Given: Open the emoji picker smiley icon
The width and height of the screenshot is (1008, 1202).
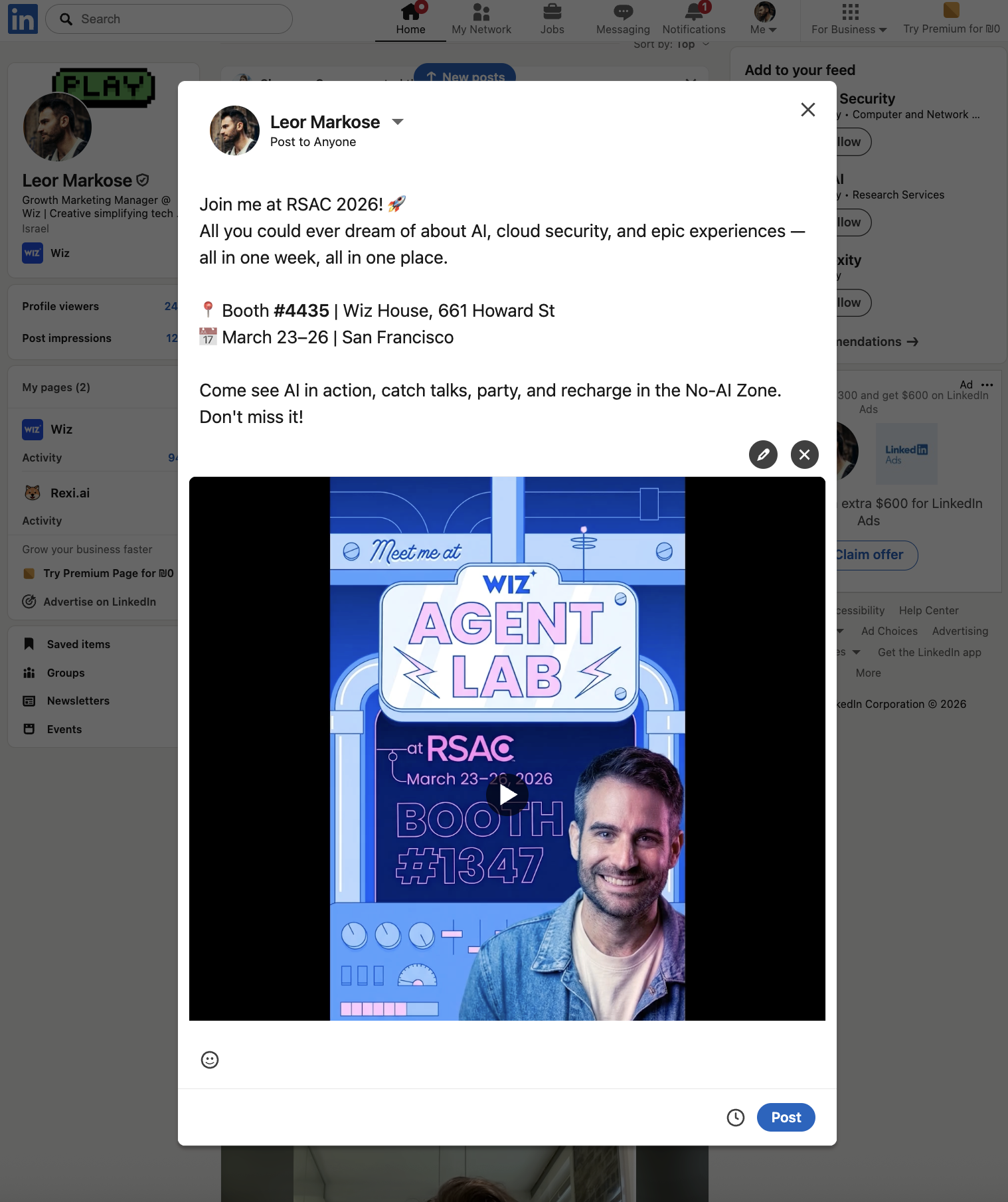Looking at the screenshot, I should coord(210,1060).
